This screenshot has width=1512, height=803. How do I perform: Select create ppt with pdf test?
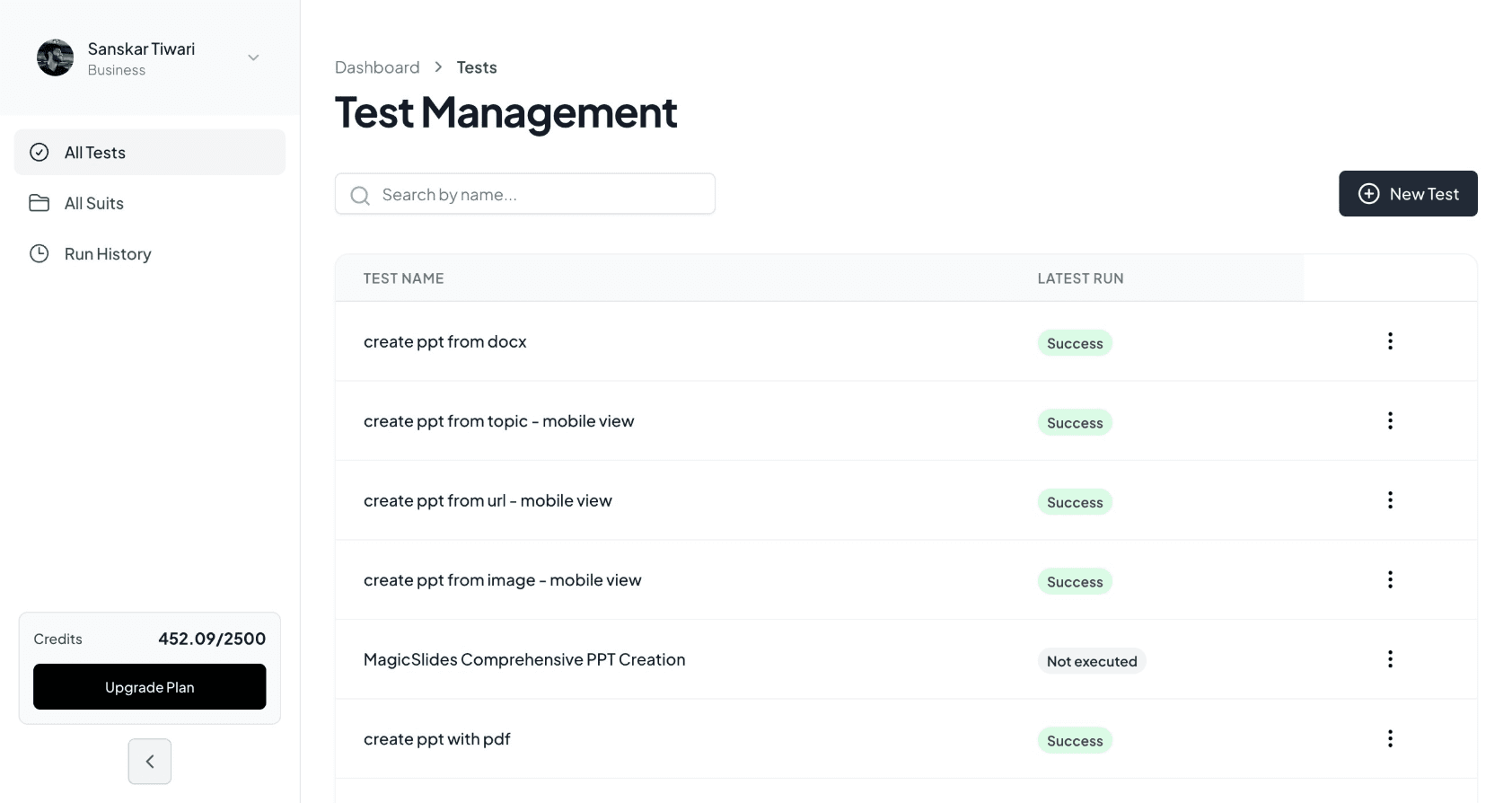tap(437, 739)
